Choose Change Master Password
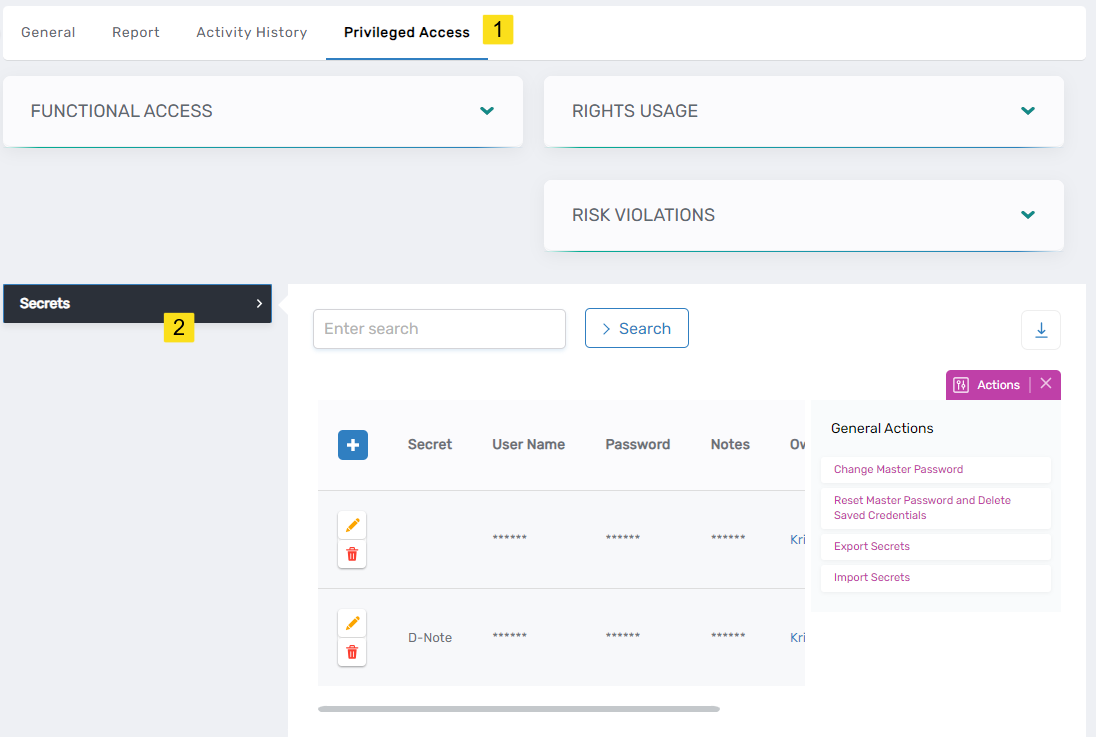This screenshot has width=1096, height=737. [898, 469]
